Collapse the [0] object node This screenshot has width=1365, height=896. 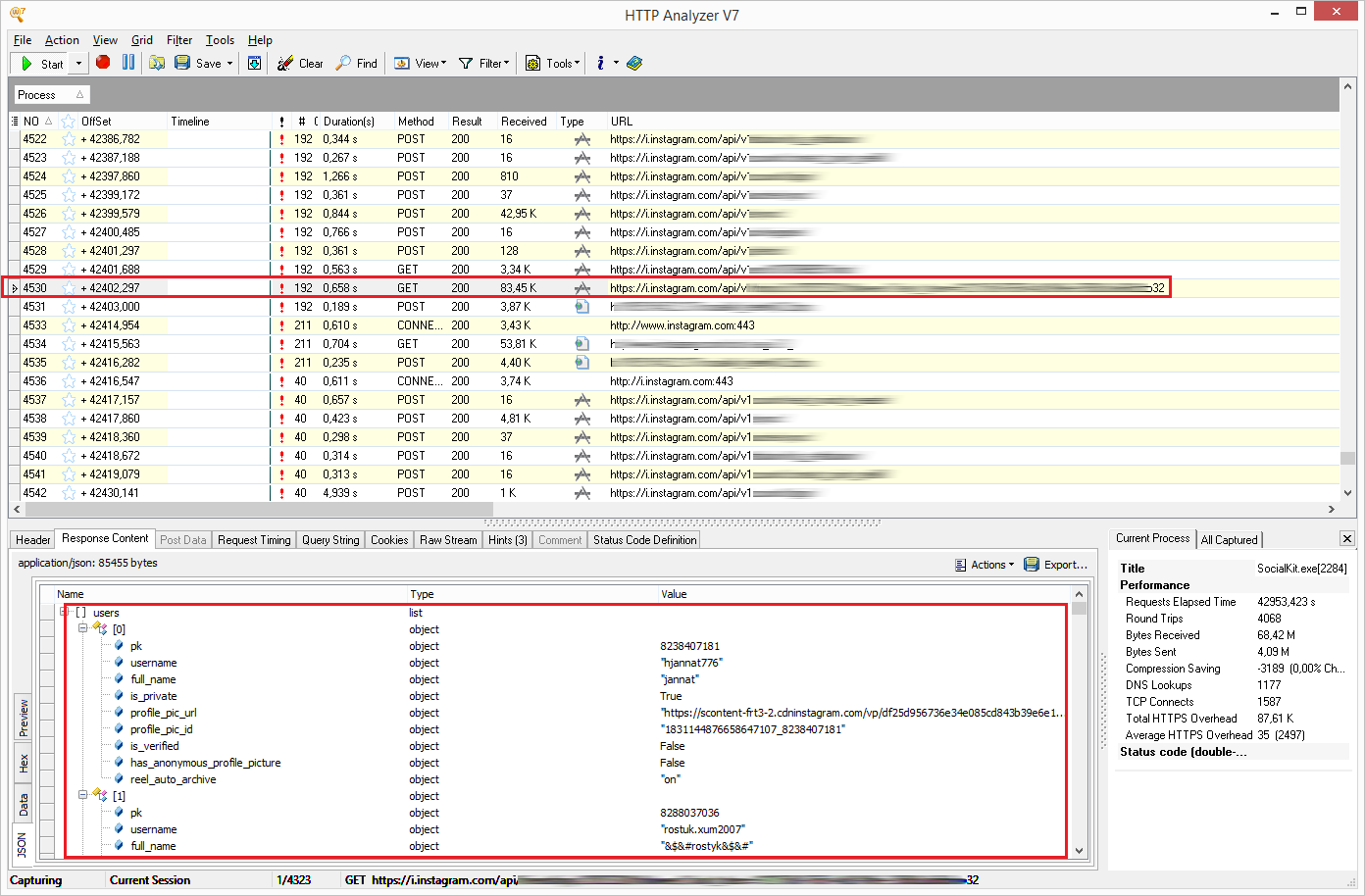(x=83, y=629)
